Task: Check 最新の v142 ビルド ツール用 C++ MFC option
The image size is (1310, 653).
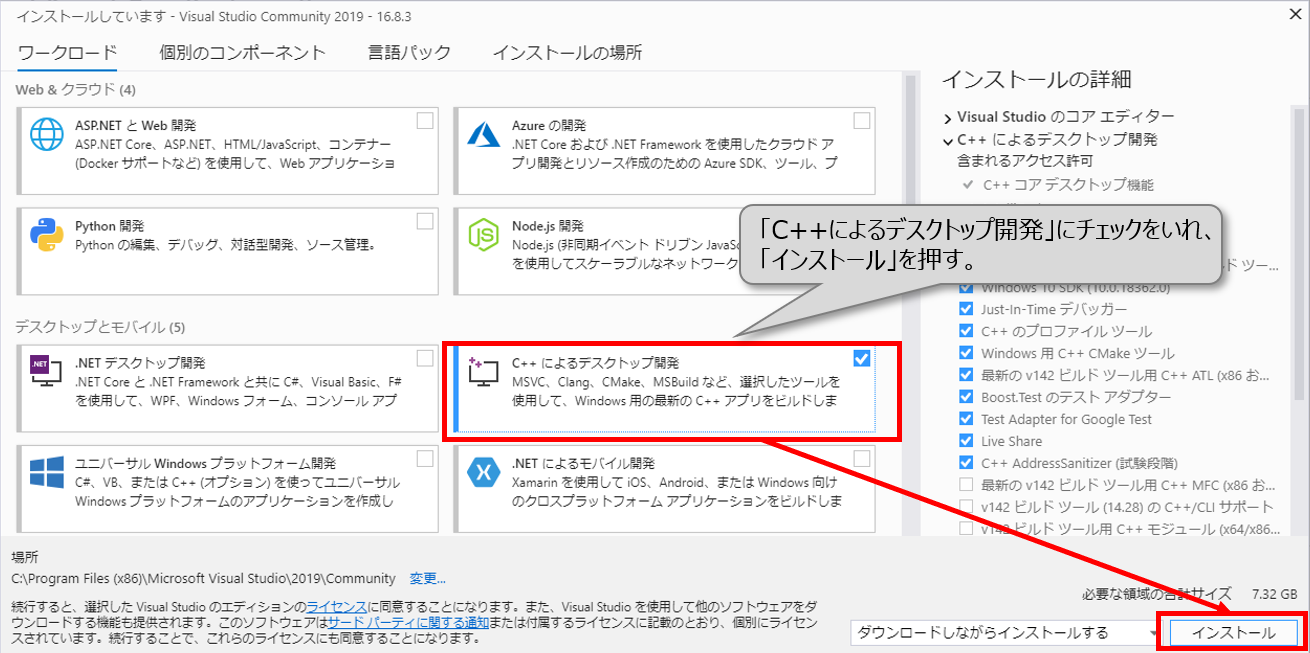Action: (x=966, y=485)
